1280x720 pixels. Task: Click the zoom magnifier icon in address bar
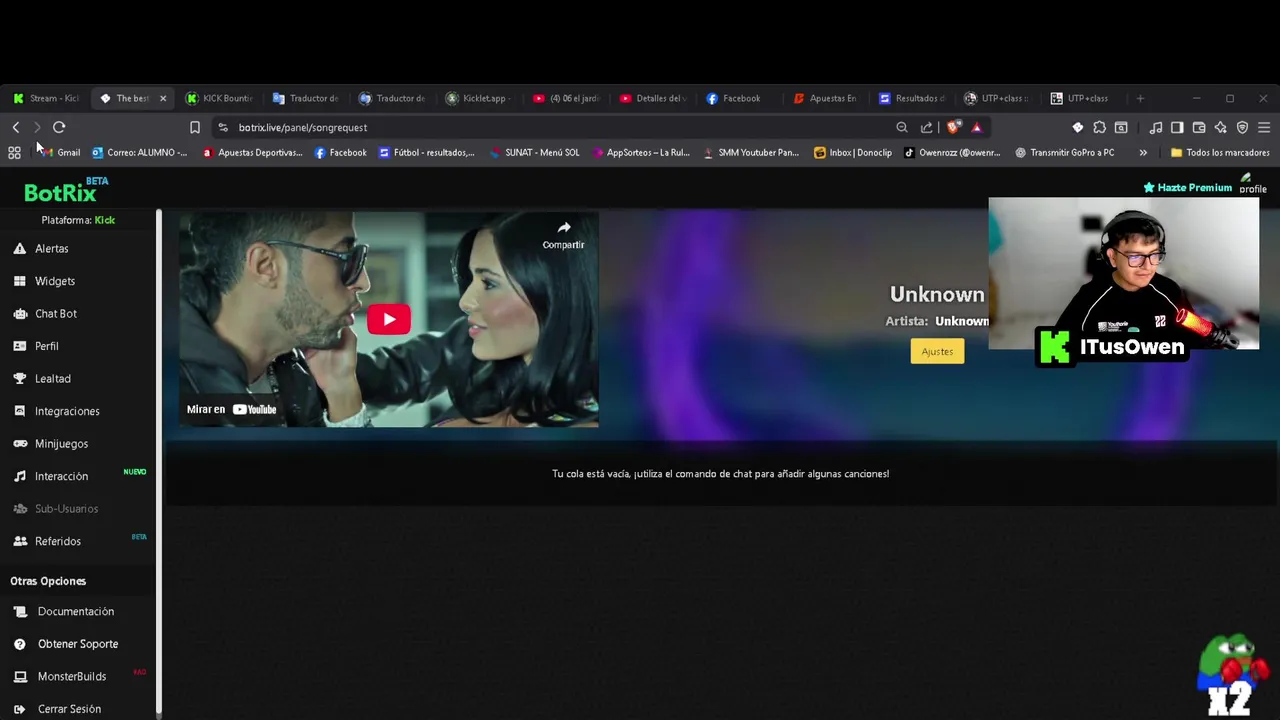click(x=902, y=127)
